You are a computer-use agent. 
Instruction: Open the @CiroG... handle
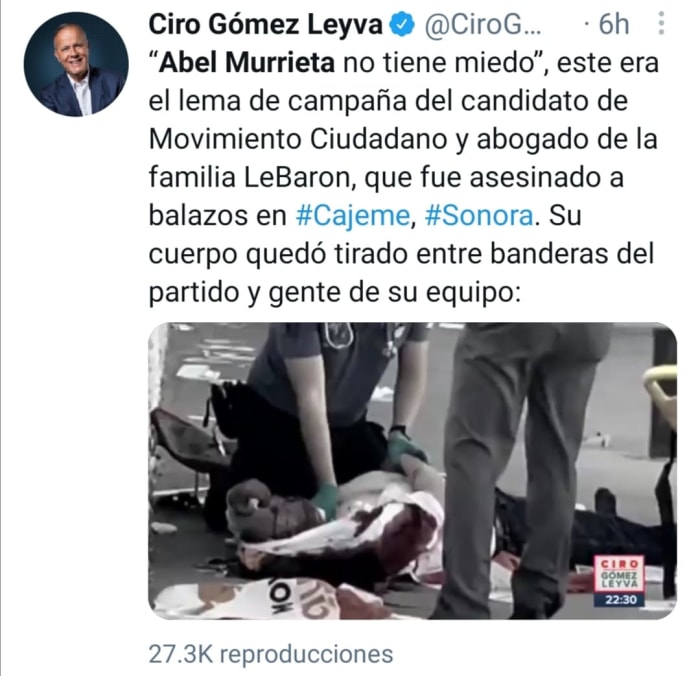(483, 24)
